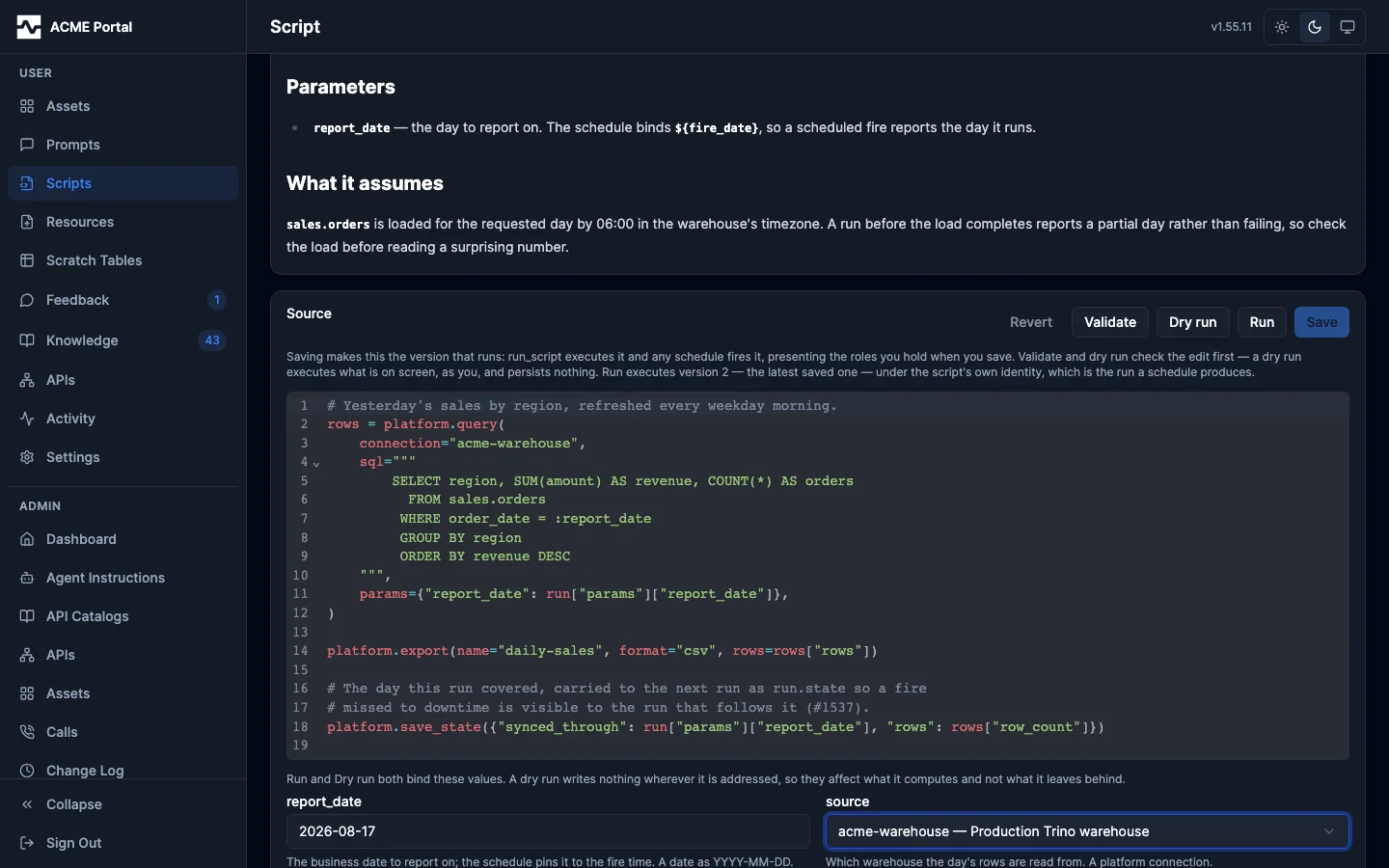
Task: Click the APIs network icon under USER
Action: tap(27, 380)
